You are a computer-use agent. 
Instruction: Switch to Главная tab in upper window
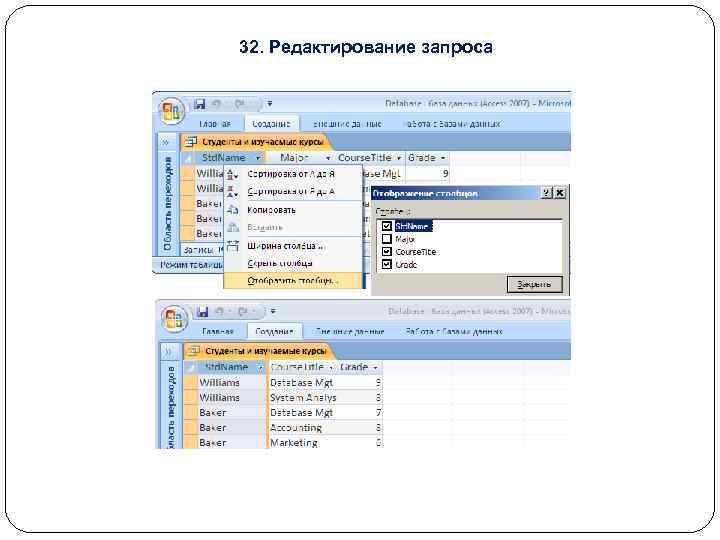pyautogui.click(x=215, y=124)
